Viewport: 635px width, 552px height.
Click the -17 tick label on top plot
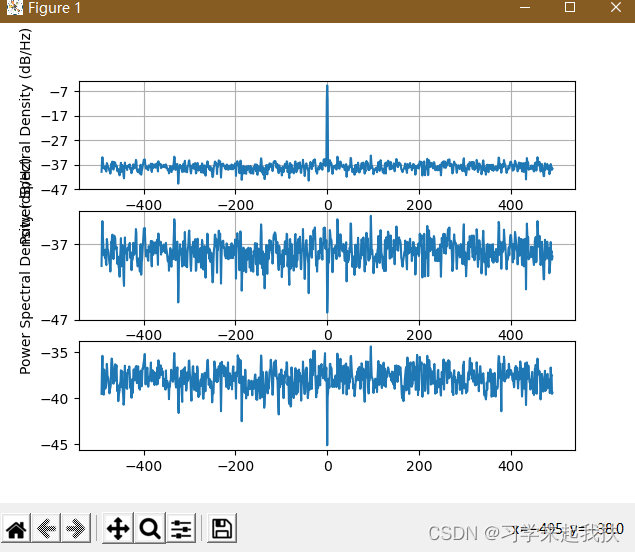[x=55, y=117]
